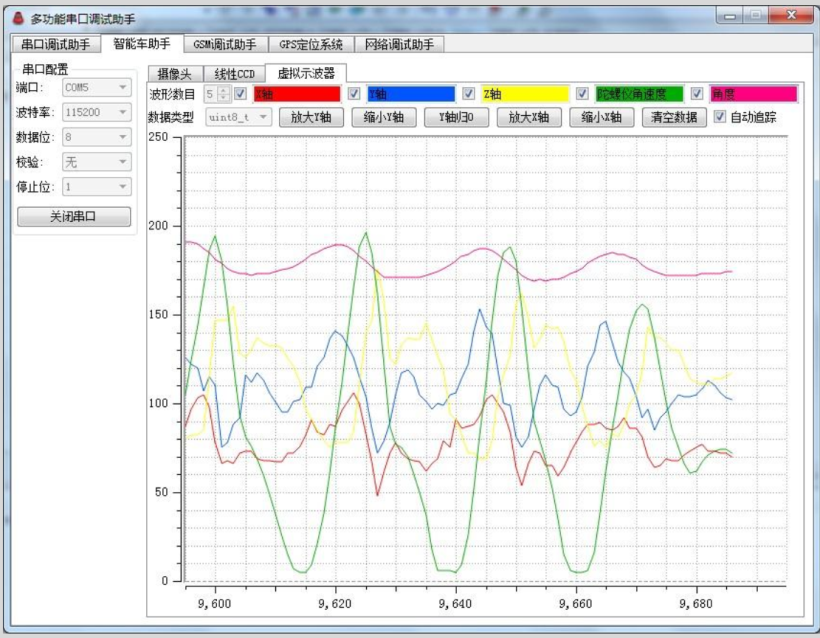Select the 虚拟示波器 sub-tab
Image resolution: width=820 pixels, height=638 pixels.
click(306, 73)
